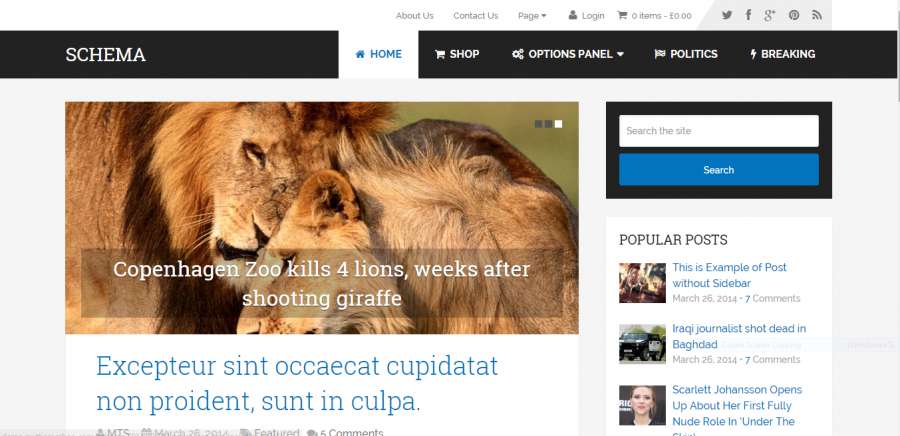Expand the Options Panel dropdown menu
Image resolution: width=900 pixels, height=436 pixels.
568,54
